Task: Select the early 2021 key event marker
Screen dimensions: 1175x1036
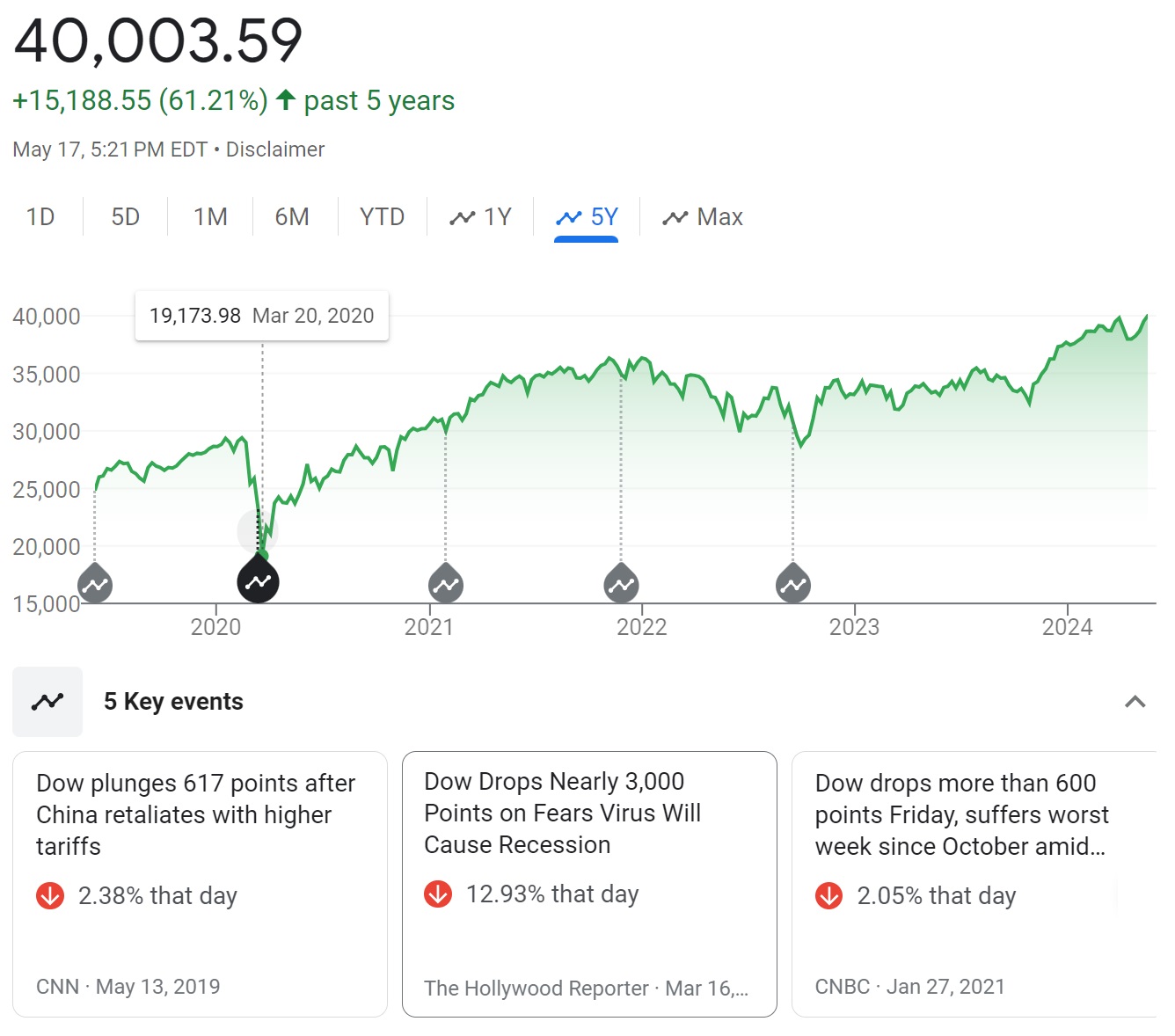Action: (x=446, y=584)
